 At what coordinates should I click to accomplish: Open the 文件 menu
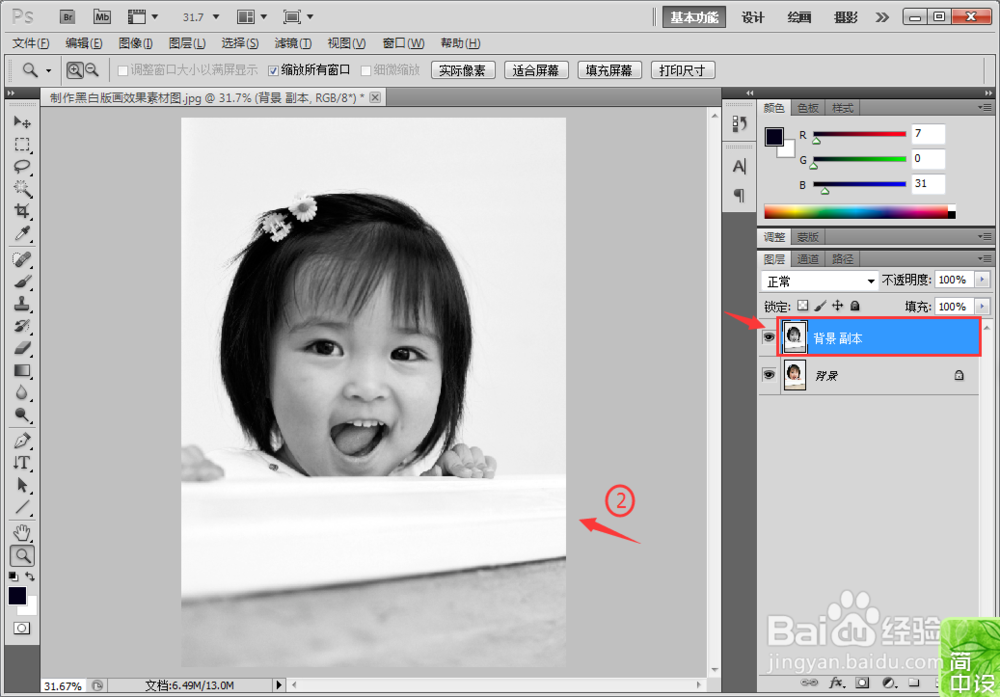pos(31,43)
